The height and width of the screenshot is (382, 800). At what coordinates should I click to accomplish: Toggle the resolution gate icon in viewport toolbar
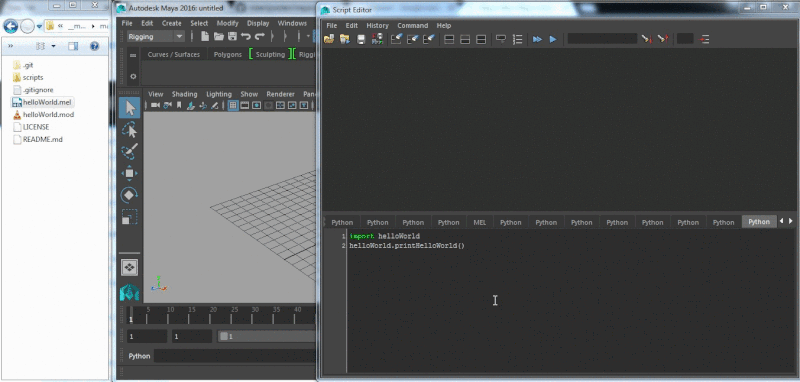256,106
